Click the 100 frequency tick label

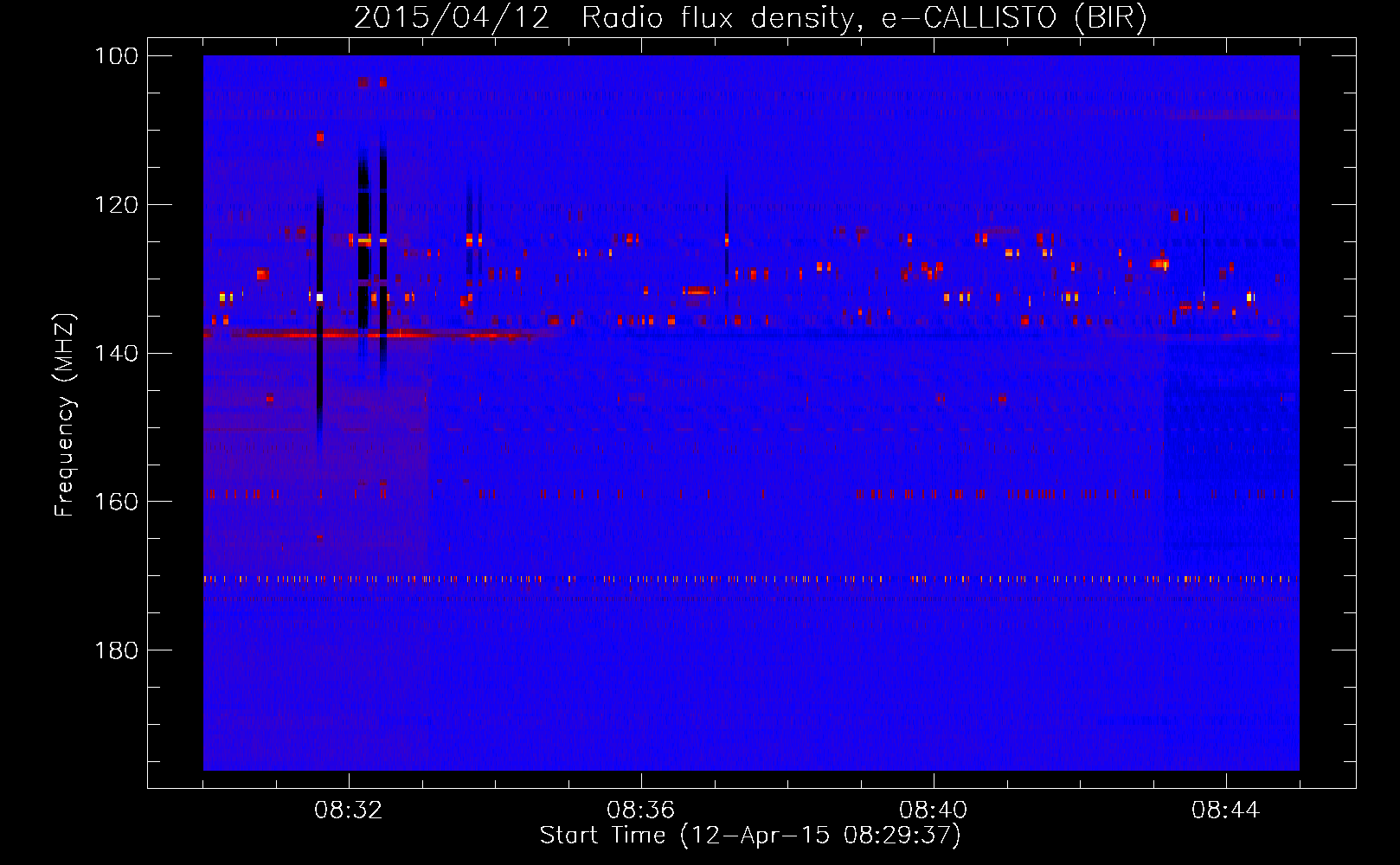(x=117, y=56)
